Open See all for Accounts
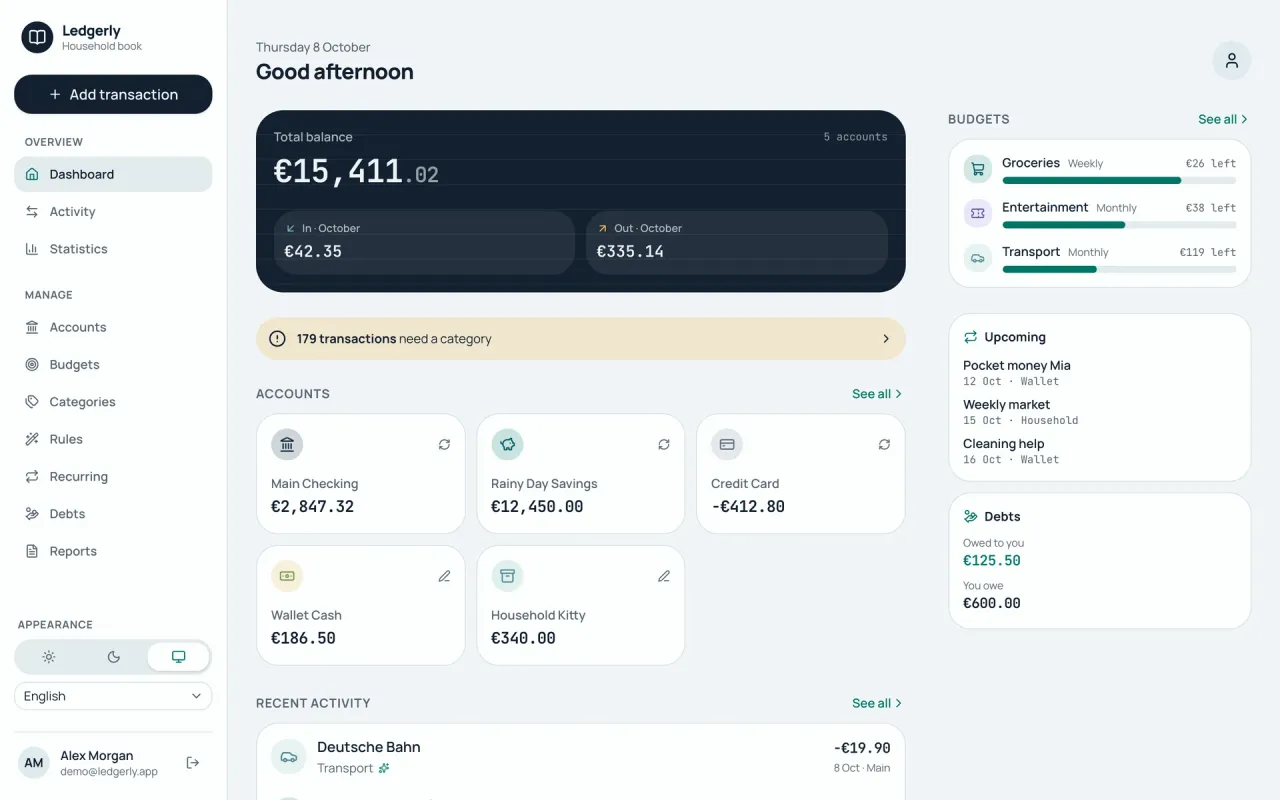The width and height of the screenshot is (1280, 800). (x=877, y=394)
